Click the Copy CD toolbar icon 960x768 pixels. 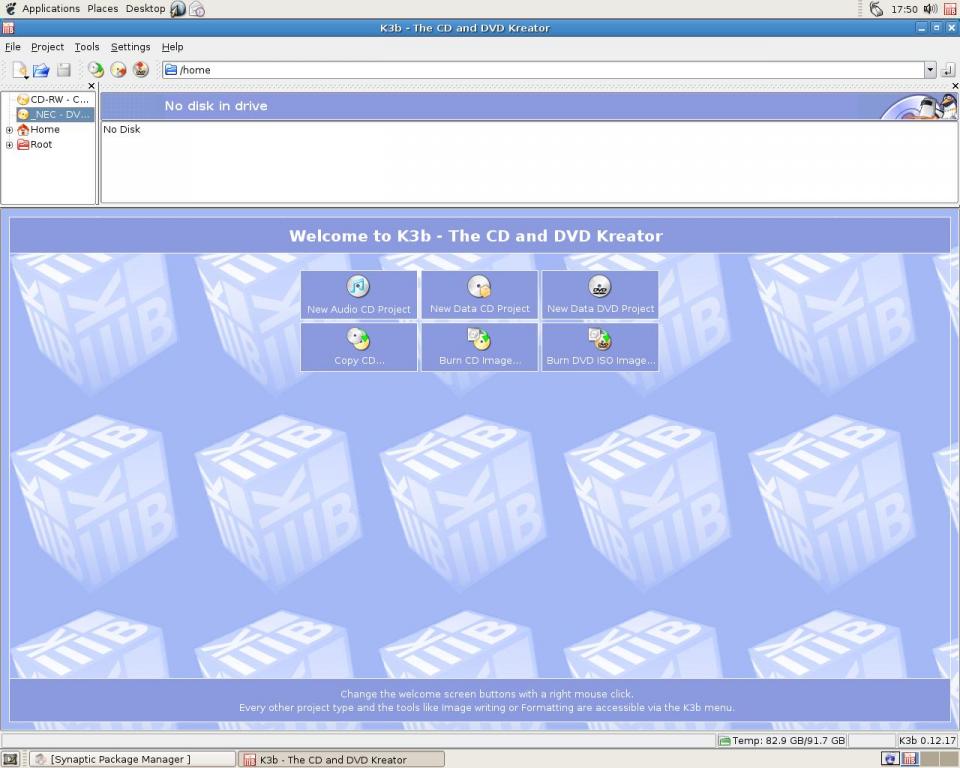(x=96, y=70)
